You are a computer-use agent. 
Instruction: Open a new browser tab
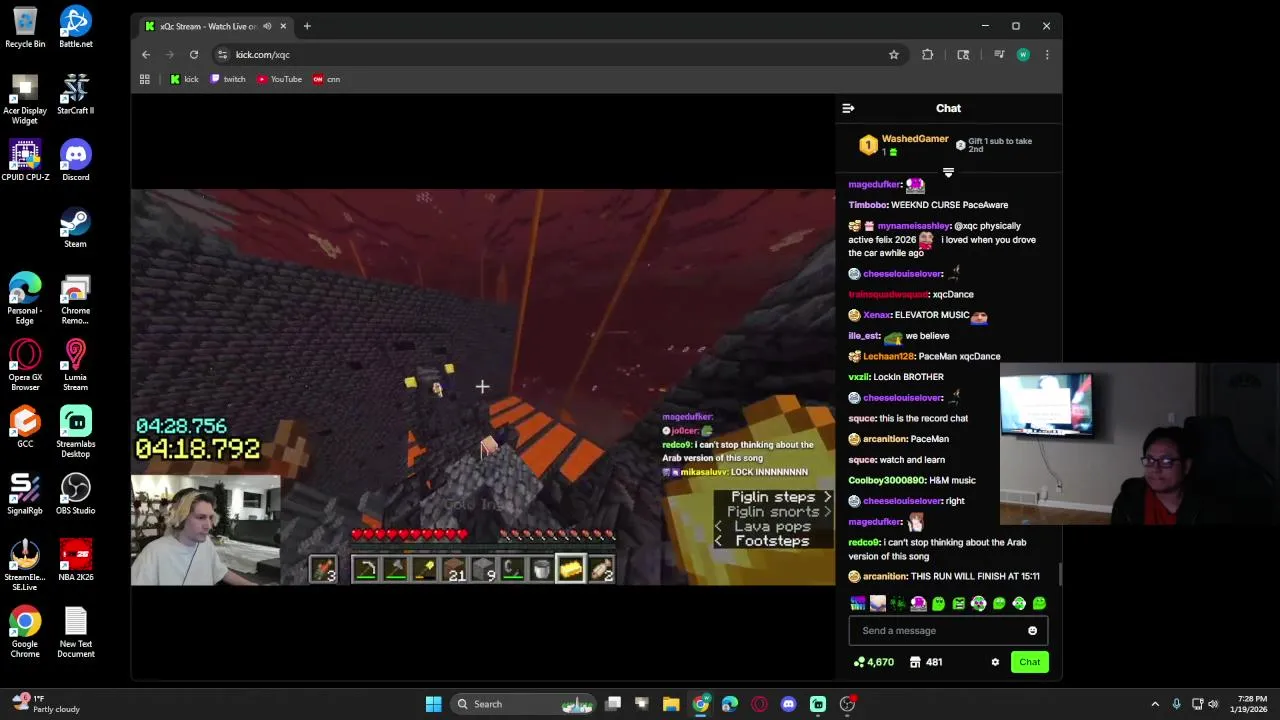(307, 26)
